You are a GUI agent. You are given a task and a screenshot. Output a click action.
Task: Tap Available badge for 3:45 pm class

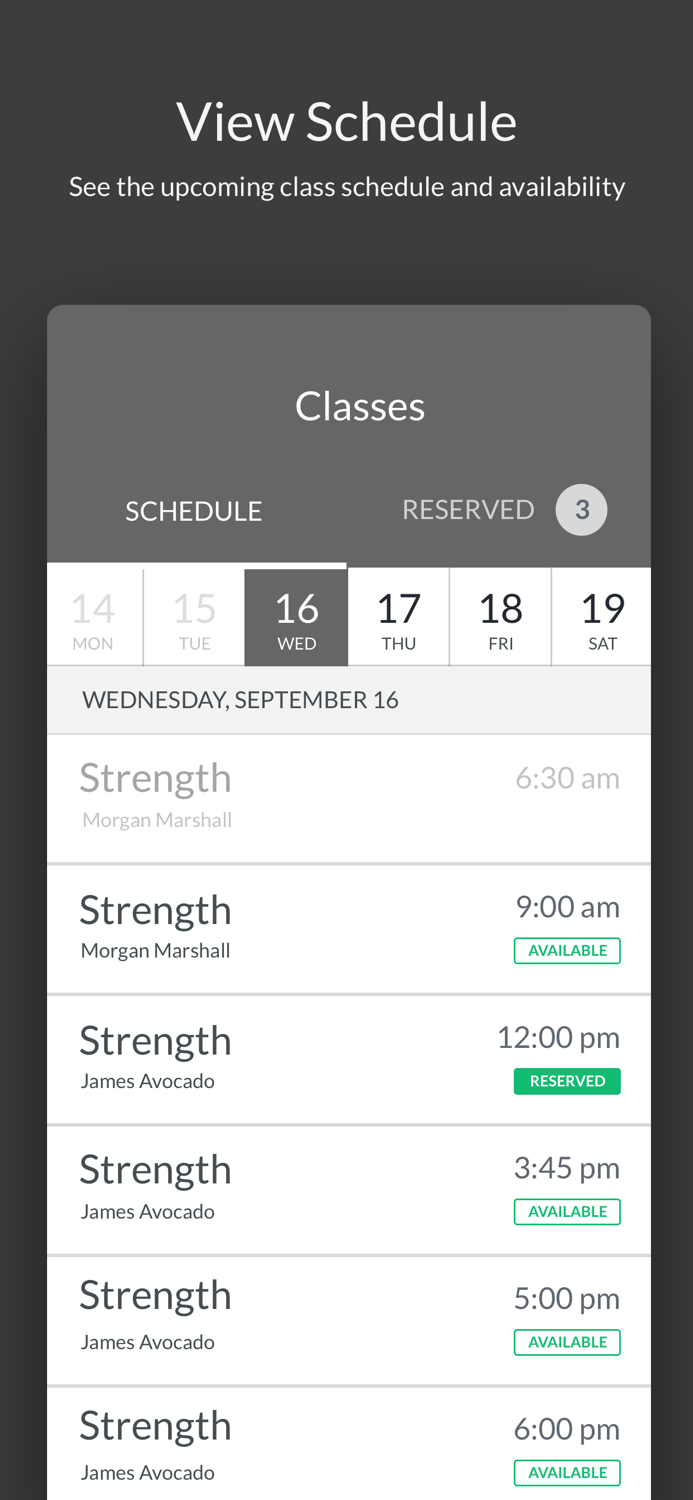pyautogui.click(x=567, y=1212)
